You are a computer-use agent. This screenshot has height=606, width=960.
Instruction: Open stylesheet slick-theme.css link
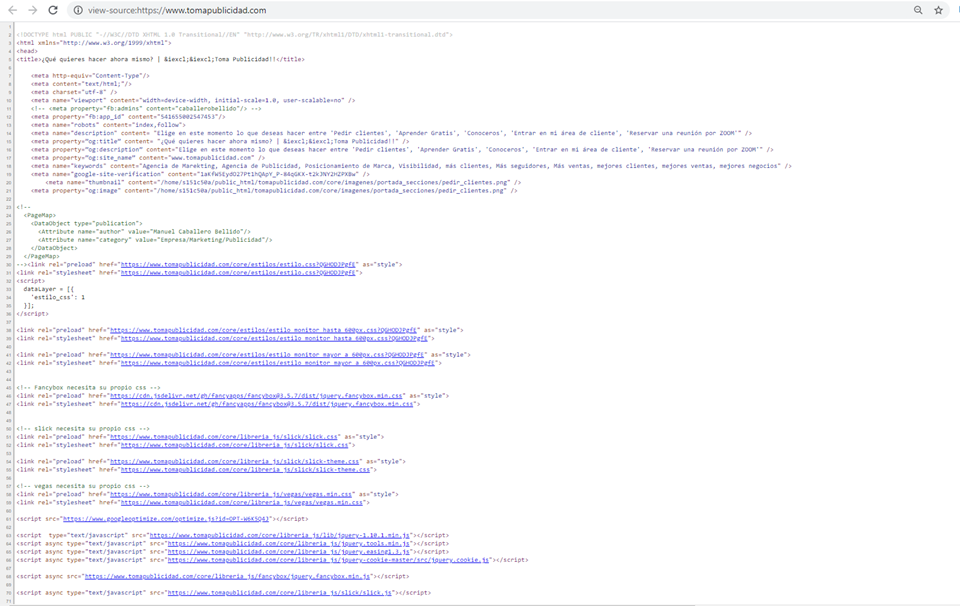point(246,469)
